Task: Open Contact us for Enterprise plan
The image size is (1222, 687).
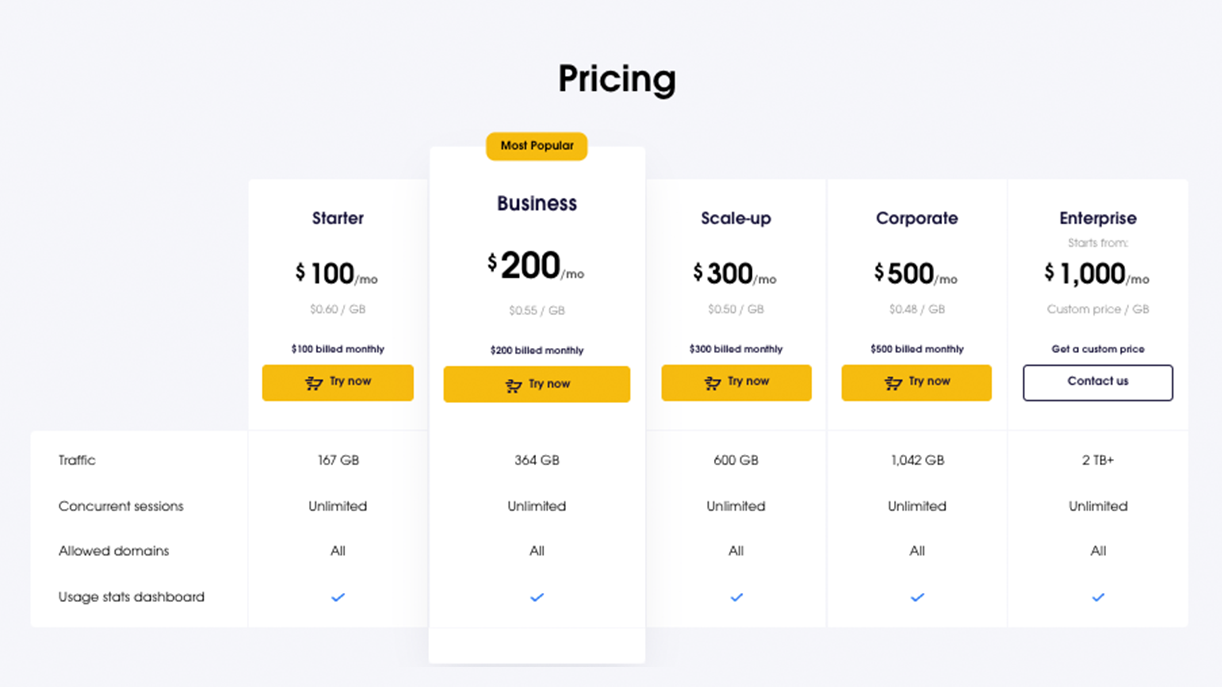Action: [1098, 383]
